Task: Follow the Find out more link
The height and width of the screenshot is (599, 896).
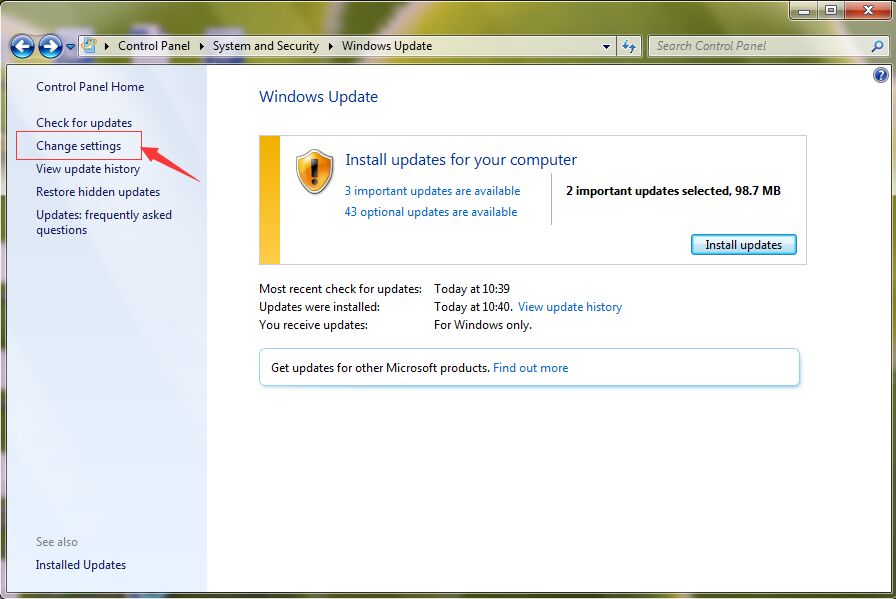Action: pyautogui.click(x=530, y=368)
